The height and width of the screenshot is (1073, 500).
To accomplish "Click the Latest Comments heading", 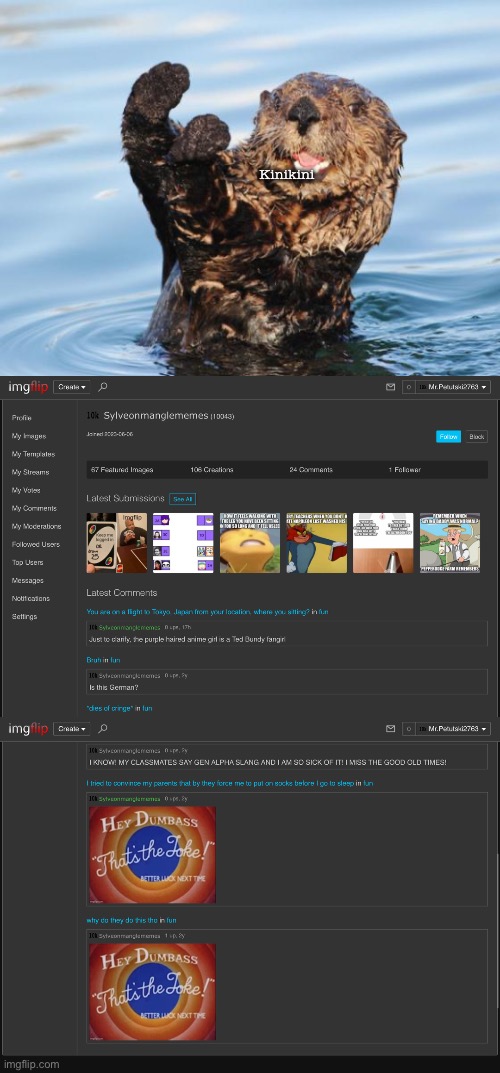I will pos(122,593).
